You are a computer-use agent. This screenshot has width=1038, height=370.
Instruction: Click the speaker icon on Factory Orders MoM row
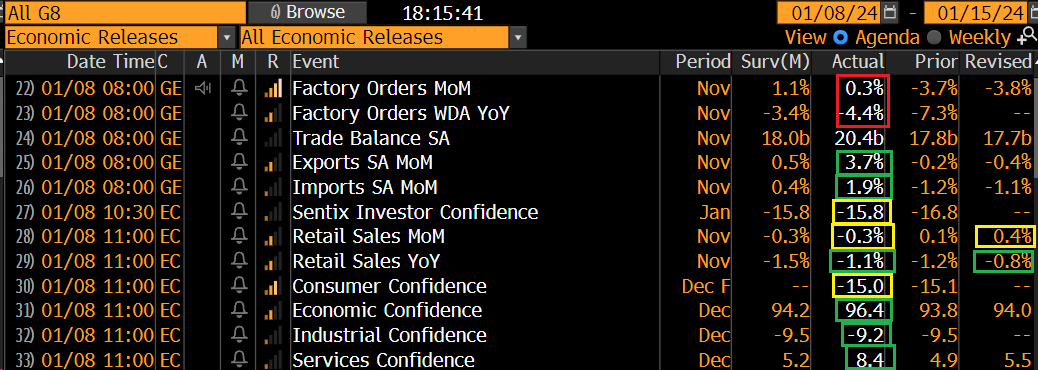click(203, 88)
